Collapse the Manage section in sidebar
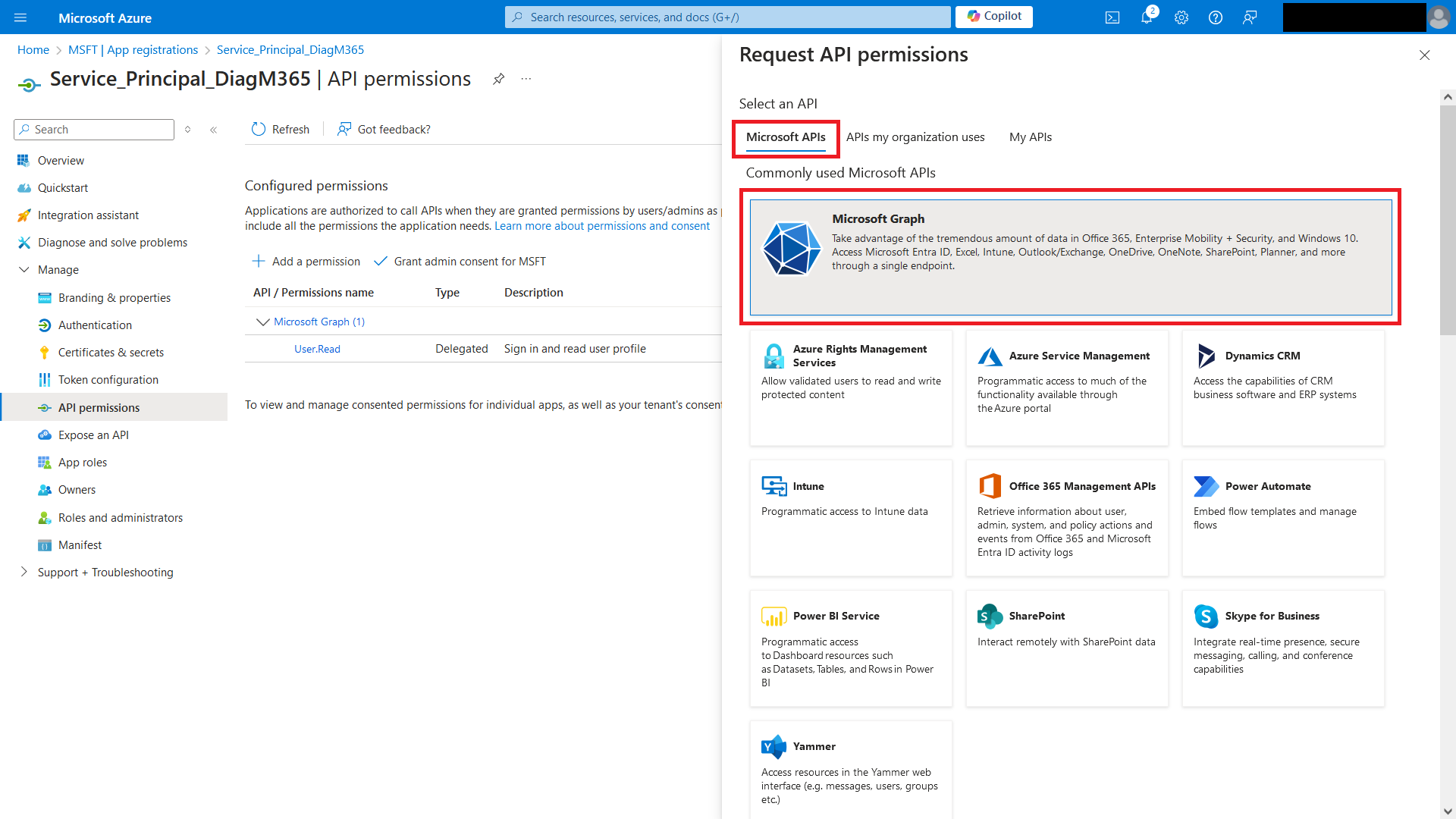This screenshot has height=819, width=1456. coord(24,270)
